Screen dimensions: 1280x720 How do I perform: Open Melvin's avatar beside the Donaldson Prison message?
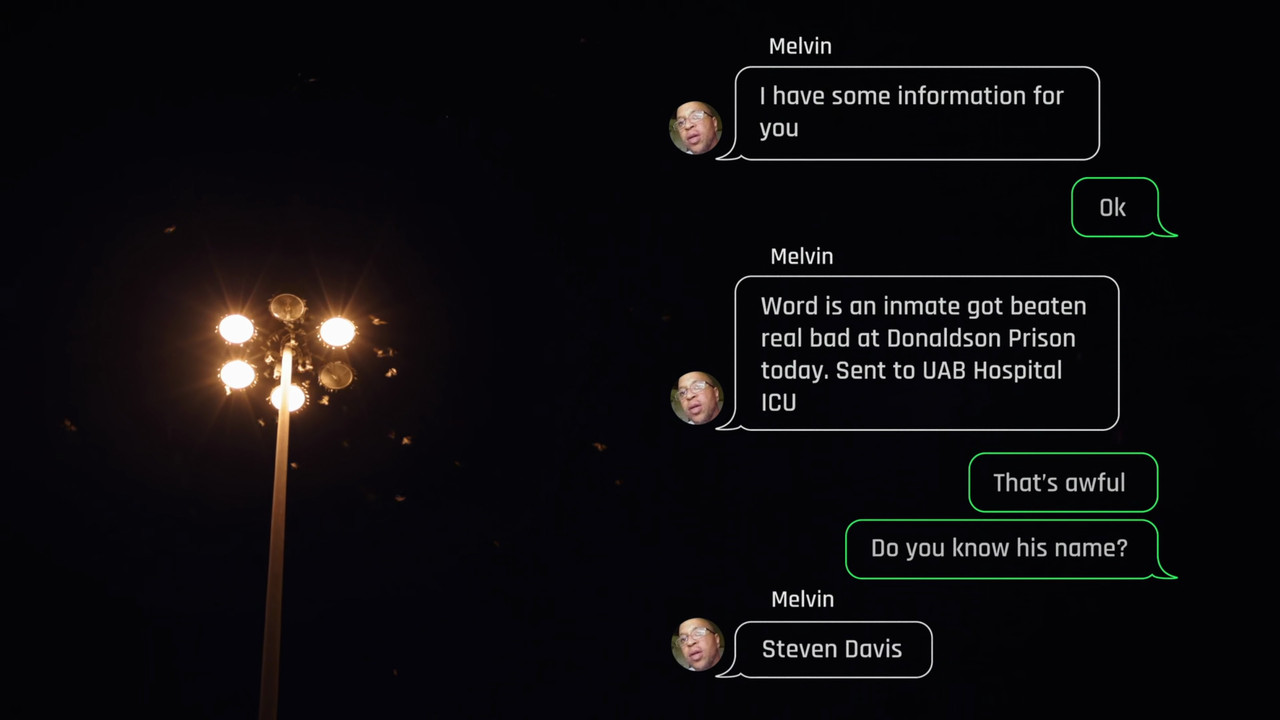point(697,398)
